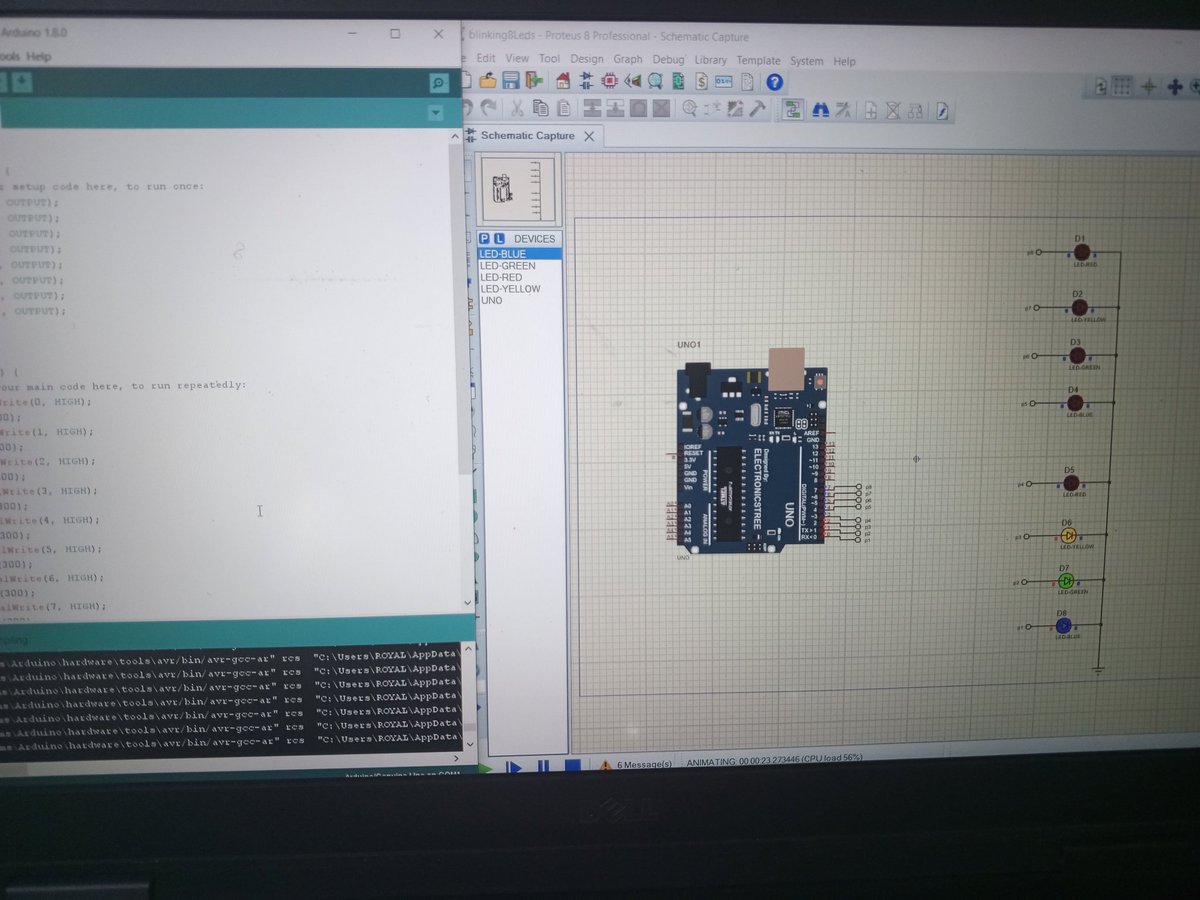
Task: Click the L library button in device selector
Action: tap(498, 239)
